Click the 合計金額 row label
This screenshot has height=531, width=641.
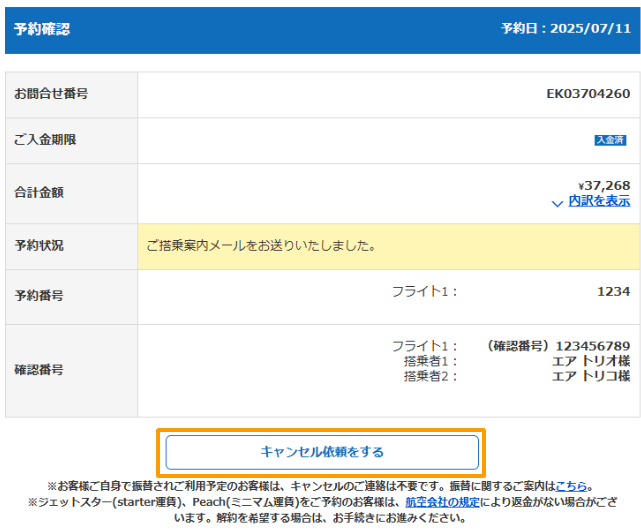pyautogui.click(x=39, y=192)
